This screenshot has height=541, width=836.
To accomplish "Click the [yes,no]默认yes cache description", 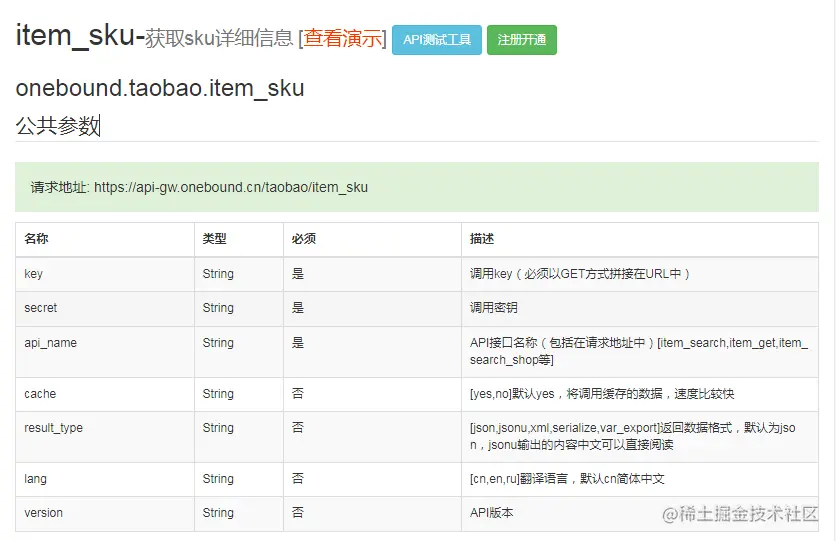I will (x=602, y=394).
